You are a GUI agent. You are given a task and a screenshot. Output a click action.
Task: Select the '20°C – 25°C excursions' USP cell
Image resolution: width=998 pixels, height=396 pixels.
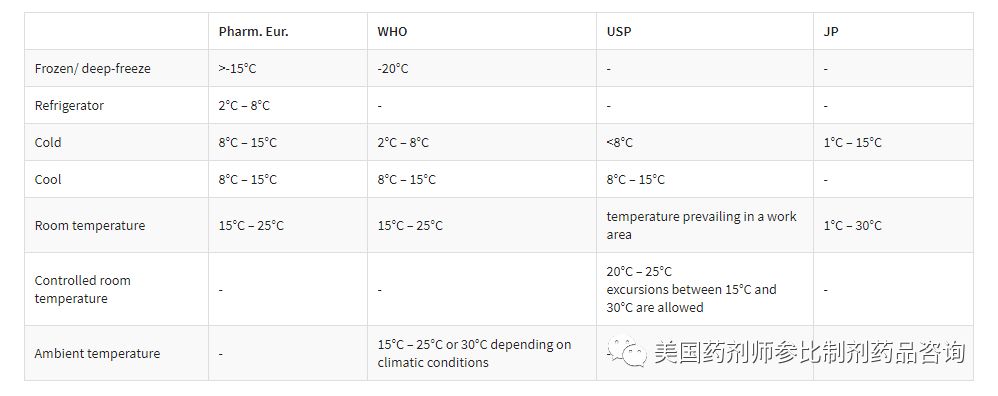coord(691,289)
